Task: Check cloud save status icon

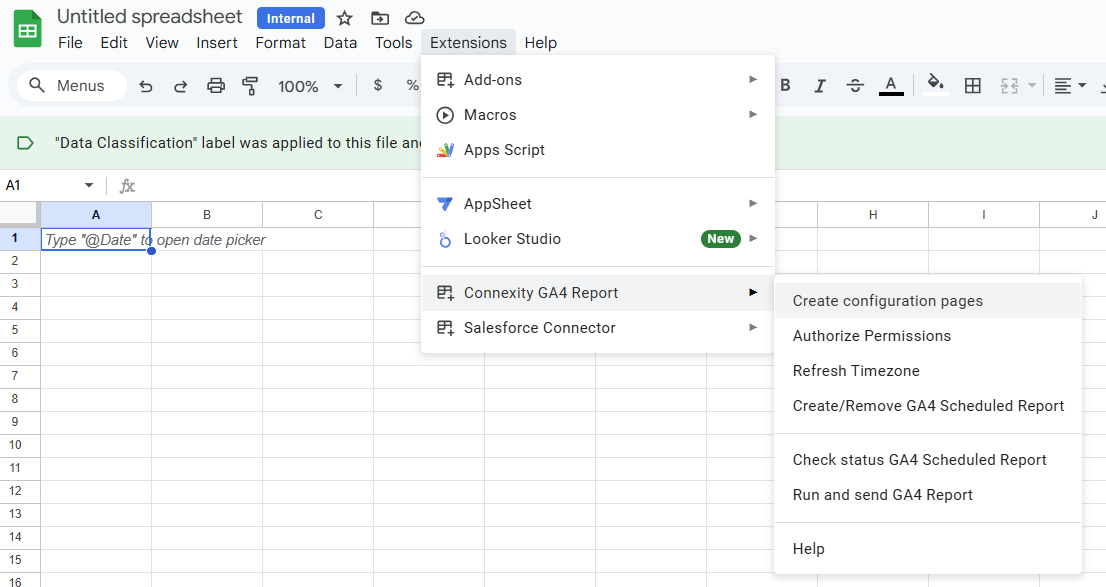Action: (x=415, y=18)
